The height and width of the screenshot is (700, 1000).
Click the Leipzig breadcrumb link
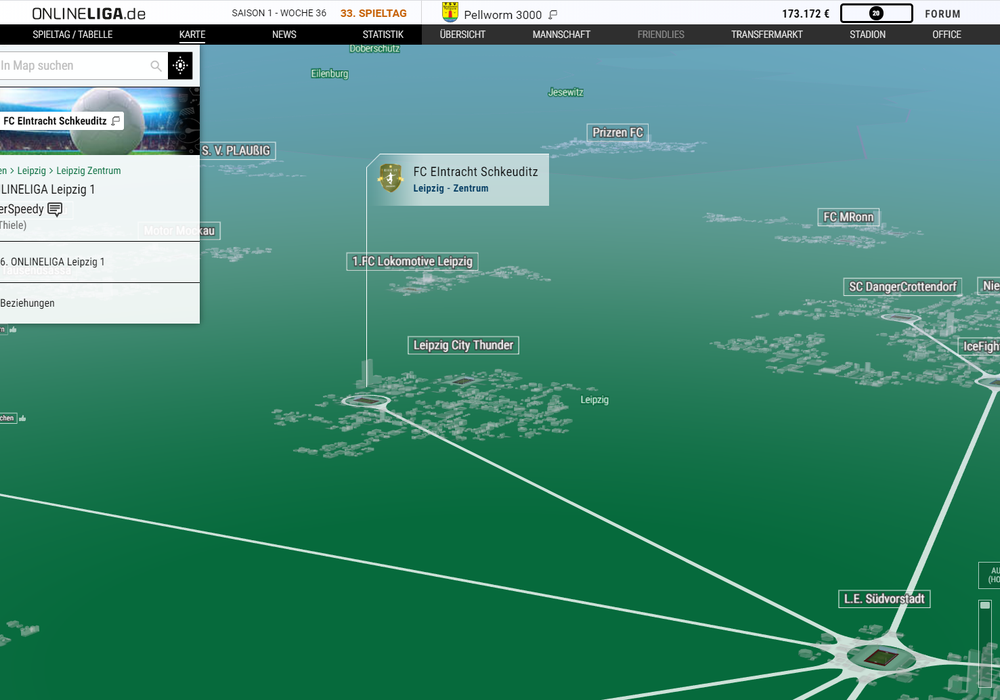31,171
